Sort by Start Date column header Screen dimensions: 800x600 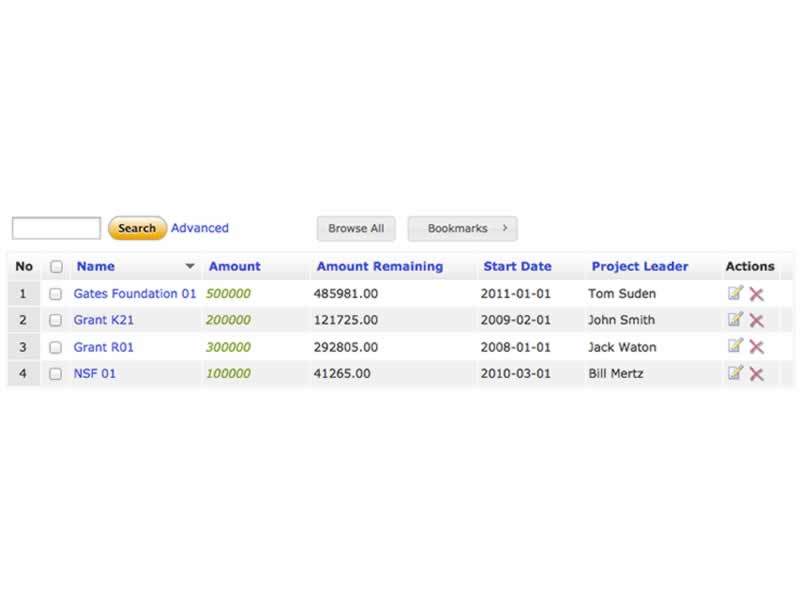[x=517, y=267]
